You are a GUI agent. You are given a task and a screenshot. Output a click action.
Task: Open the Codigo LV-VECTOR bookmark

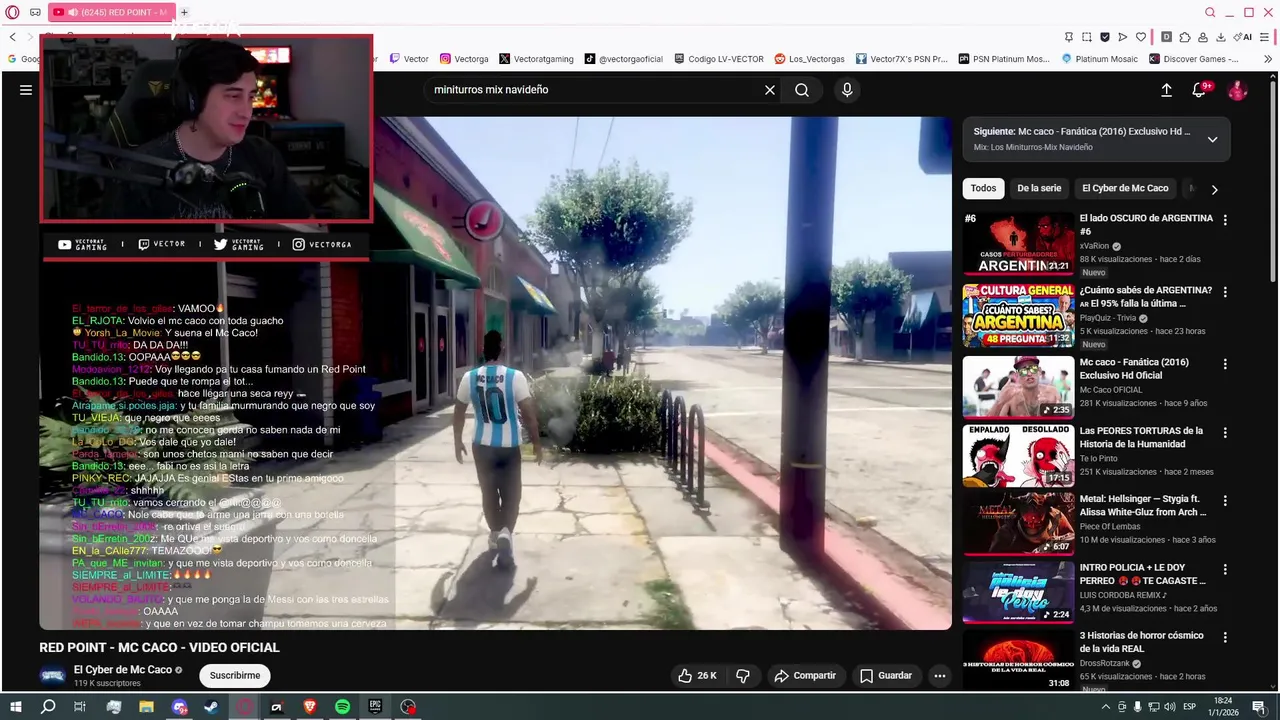719,59
